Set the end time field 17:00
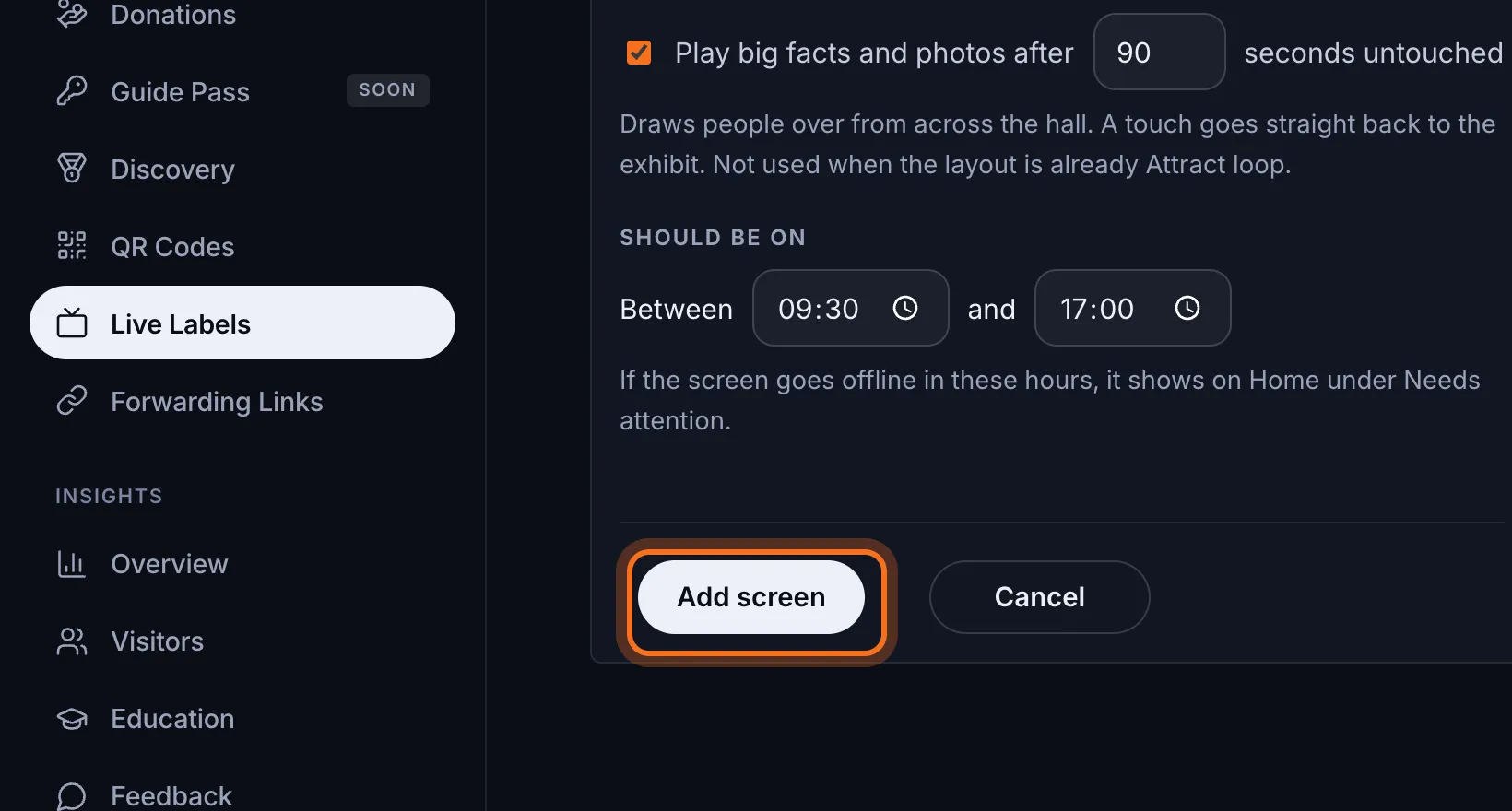 1132,308
